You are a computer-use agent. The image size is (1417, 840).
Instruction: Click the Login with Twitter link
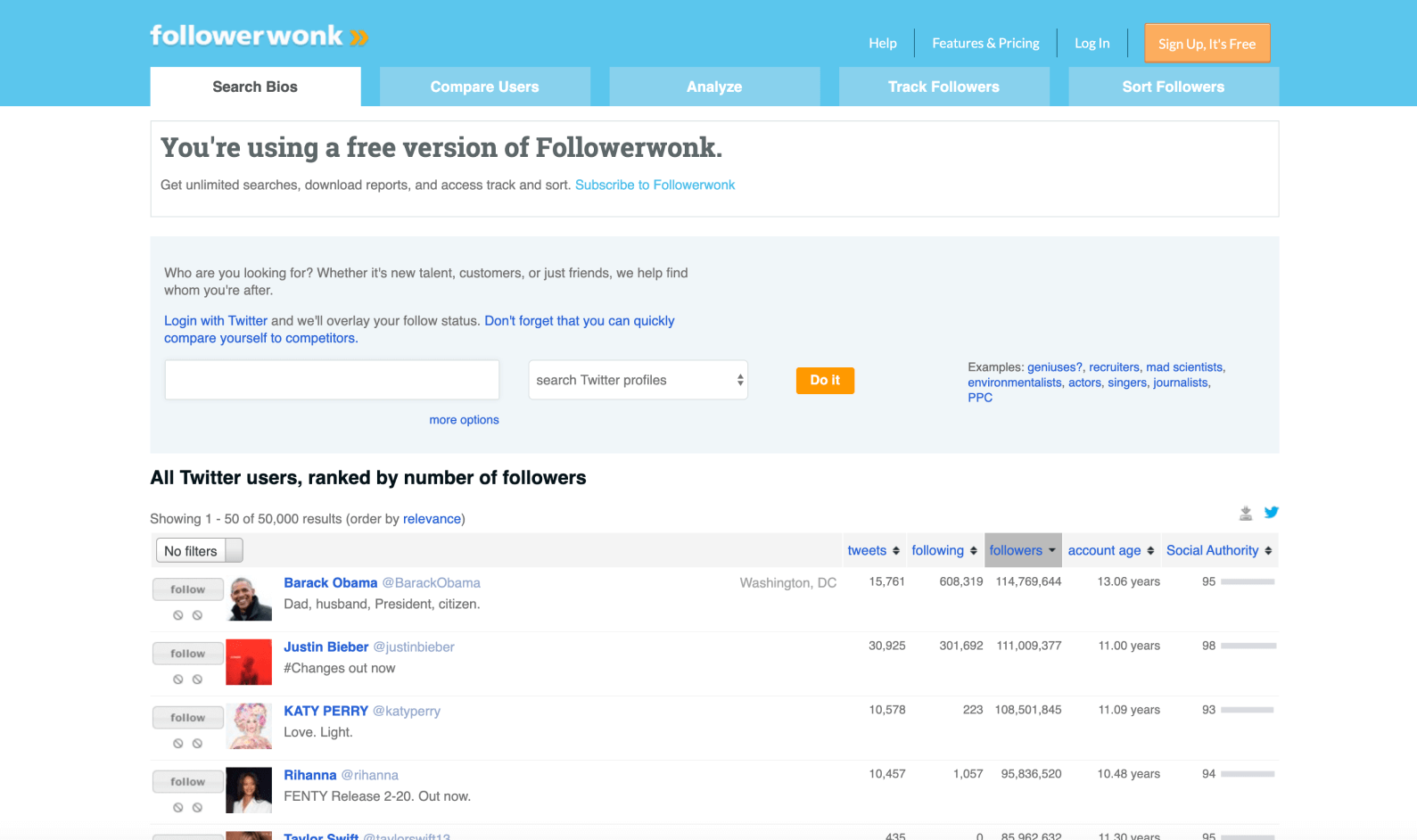click(x=216, y=321)
